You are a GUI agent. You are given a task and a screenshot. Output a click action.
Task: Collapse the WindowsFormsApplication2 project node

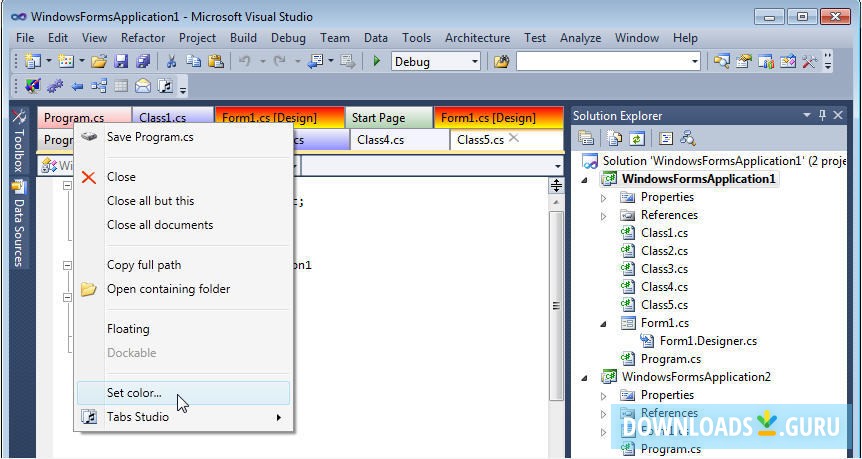584,378
